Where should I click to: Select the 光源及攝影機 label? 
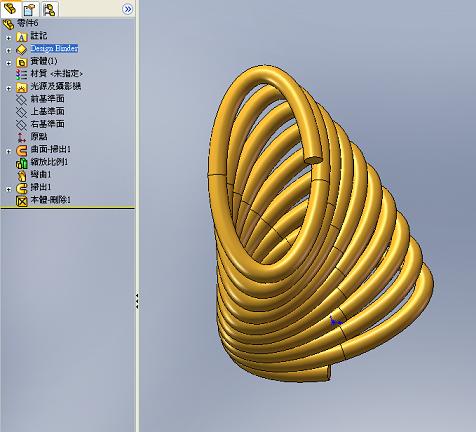(56, 86)
